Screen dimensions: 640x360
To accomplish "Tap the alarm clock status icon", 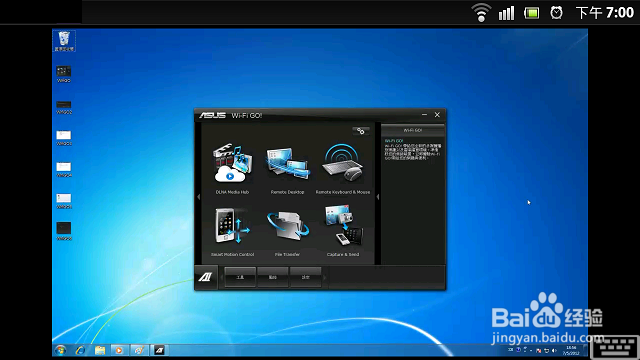I will pyautogui.click(x=556, y=13).
